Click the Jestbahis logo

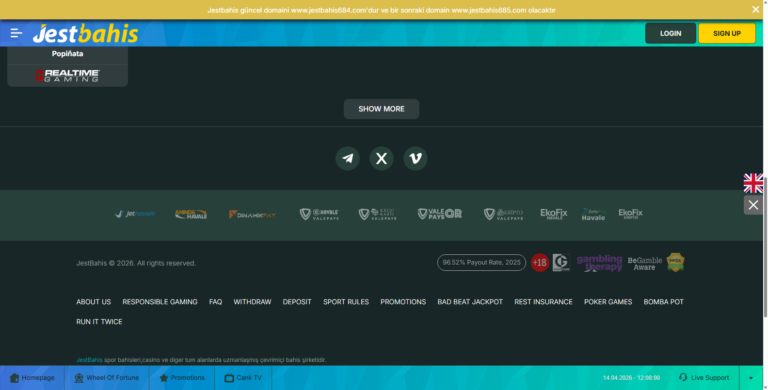pos(85,33)
